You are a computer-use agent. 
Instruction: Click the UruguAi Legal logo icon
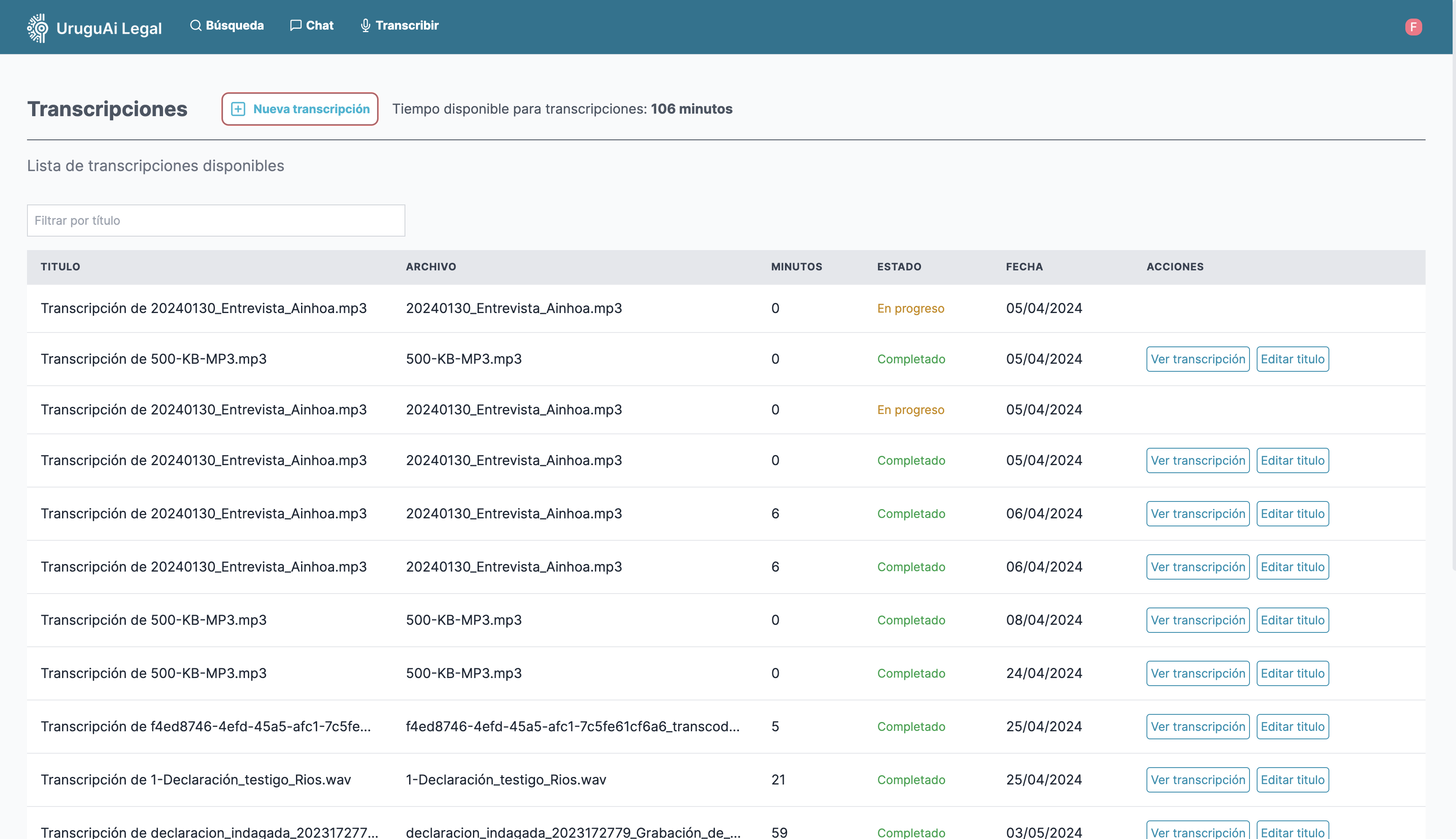point(38,27)
